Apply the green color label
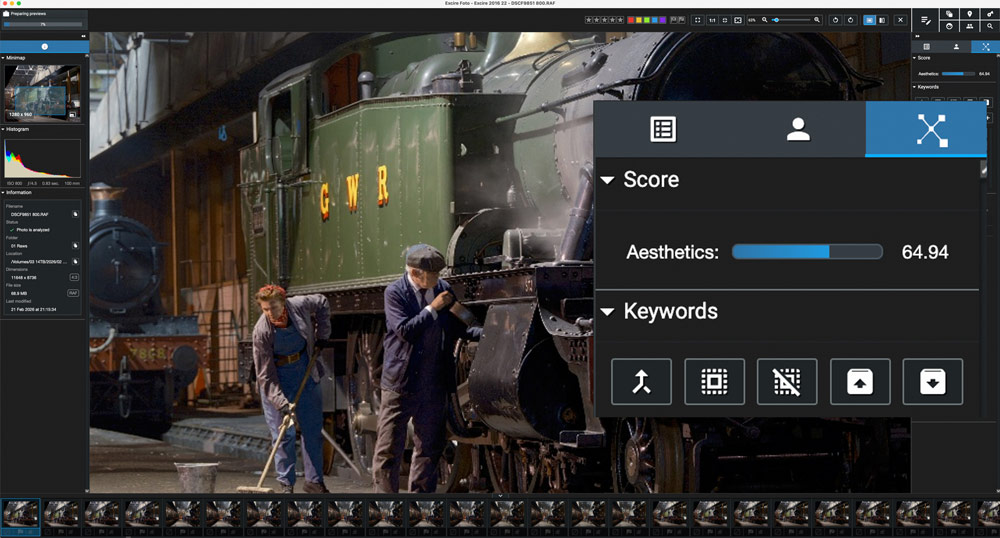The width and height of the screenshot is (1000, 538). coord(647,20)
